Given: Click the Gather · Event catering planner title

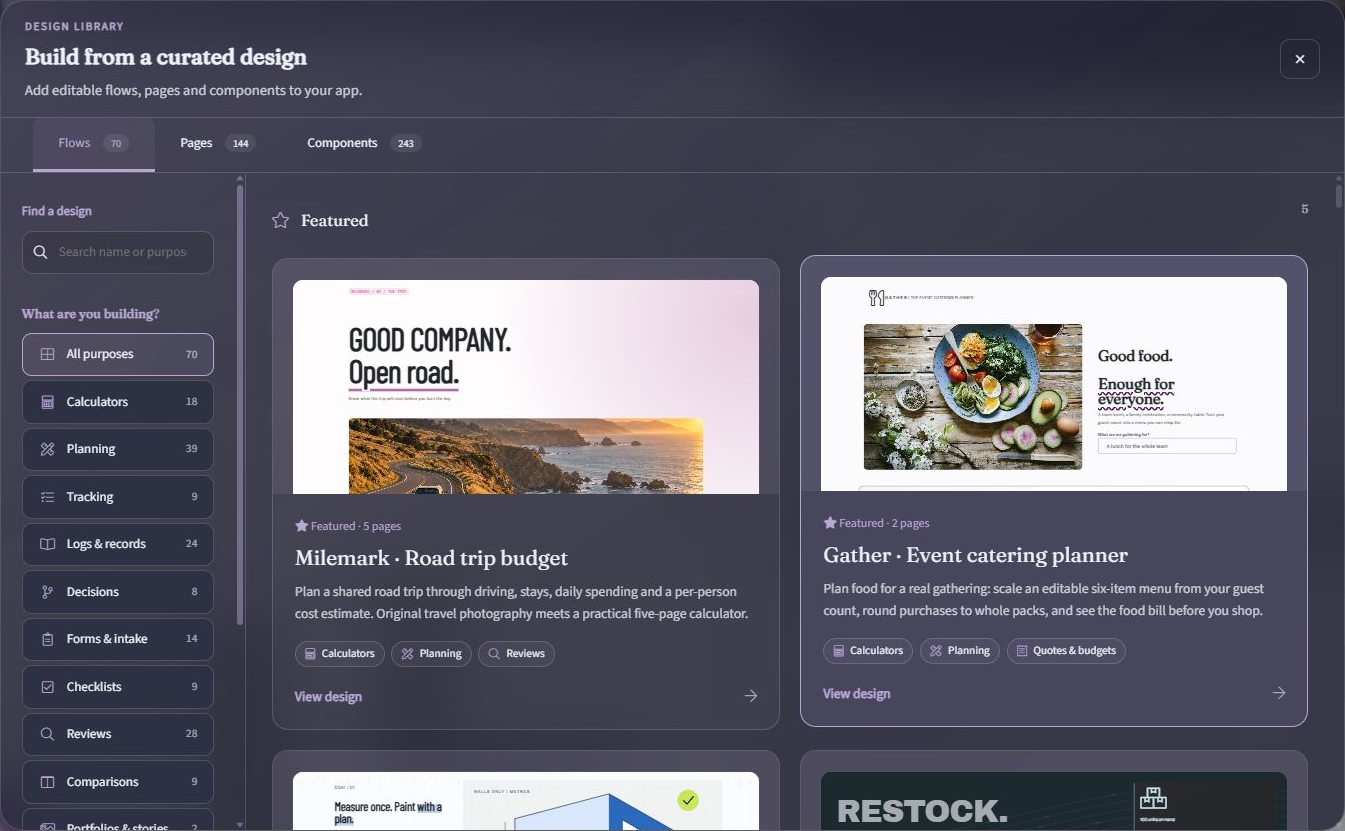Looking at the screenshot, I should coord(975,555).
